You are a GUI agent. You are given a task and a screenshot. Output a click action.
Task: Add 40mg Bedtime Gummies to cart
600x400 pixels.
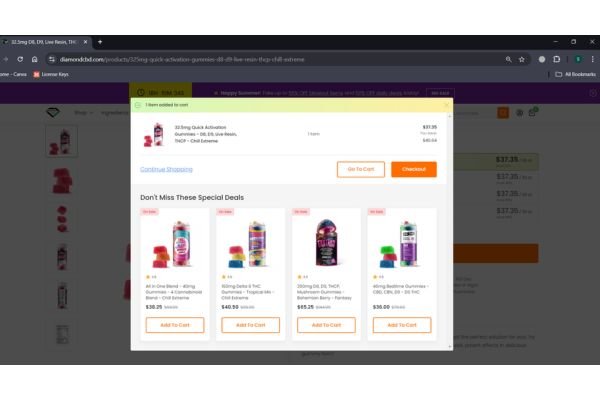(x=402, y=325)
